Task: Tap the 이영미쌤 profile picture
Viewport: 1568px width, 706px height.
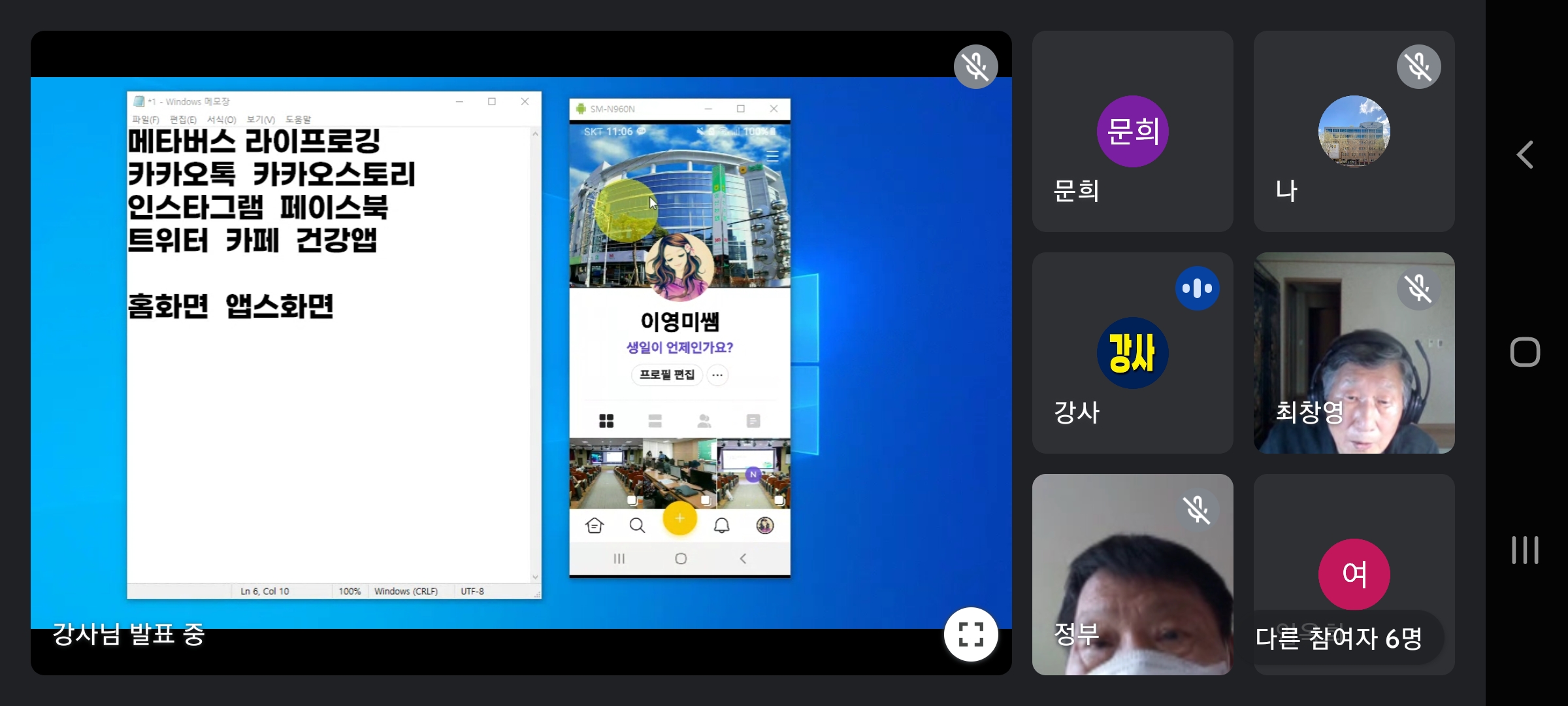Action: tap(679, 267)
